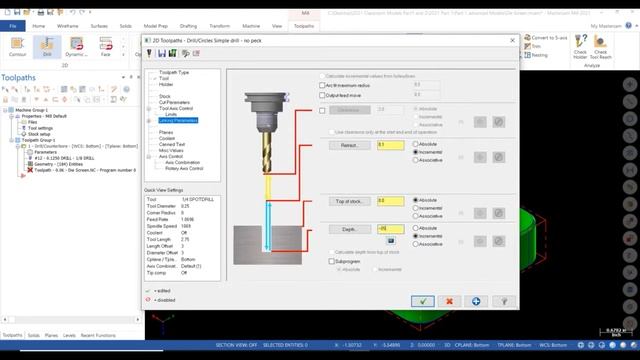
Task: Select the Drill toolpath icon
Action: tap(47, 46)
